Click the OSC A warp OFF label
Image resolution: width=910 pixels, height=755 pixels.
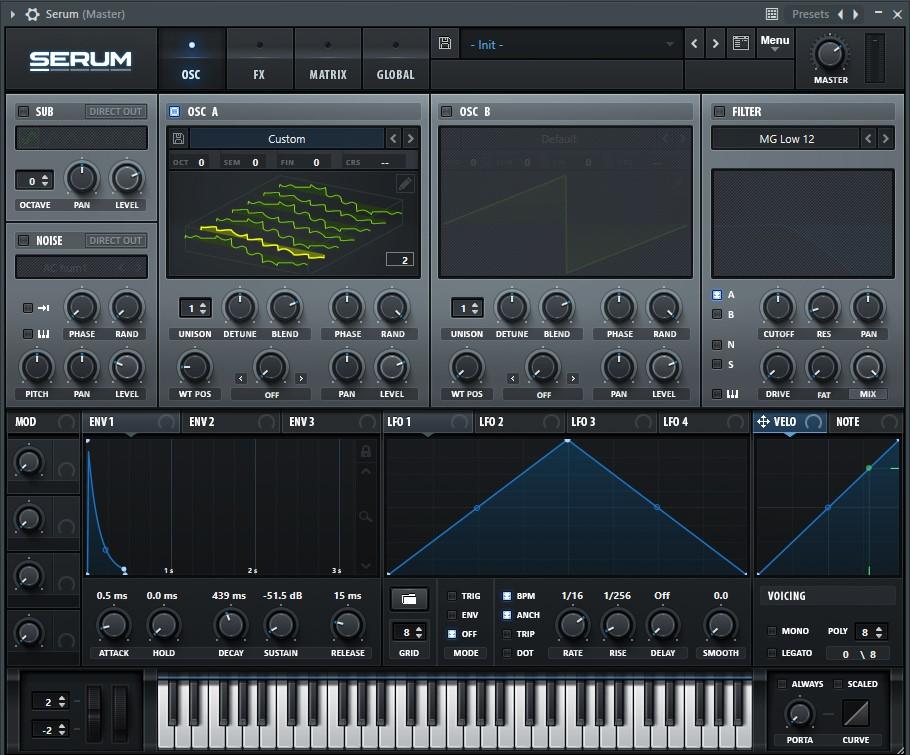tap(272, 395)
